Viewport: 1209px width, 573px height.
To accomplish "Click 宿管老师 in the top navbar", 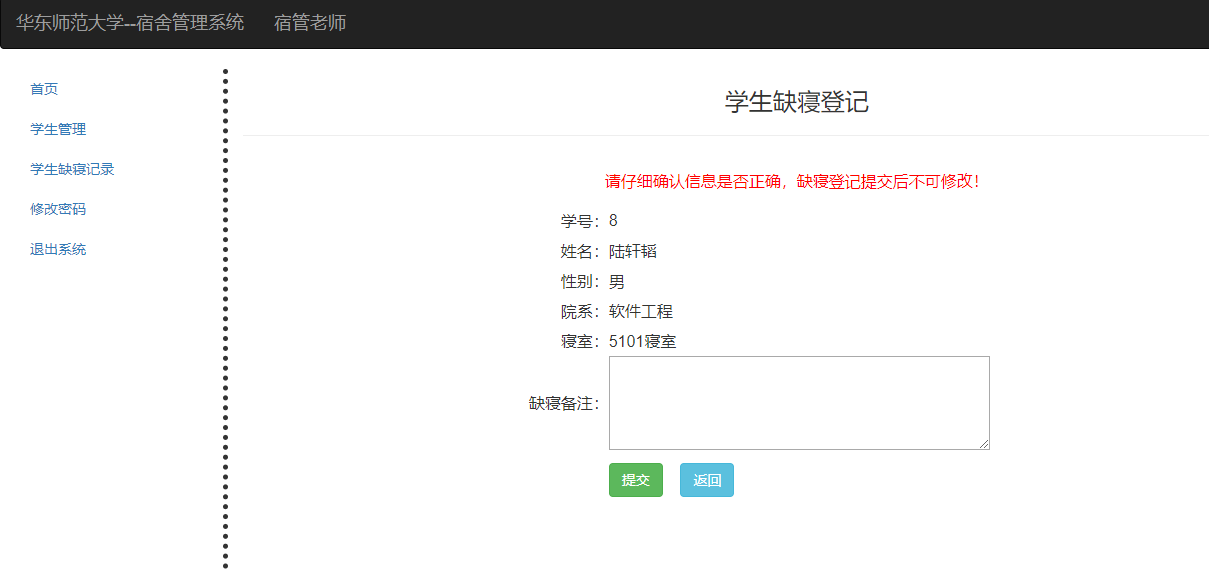I will (x=310, y=22).
